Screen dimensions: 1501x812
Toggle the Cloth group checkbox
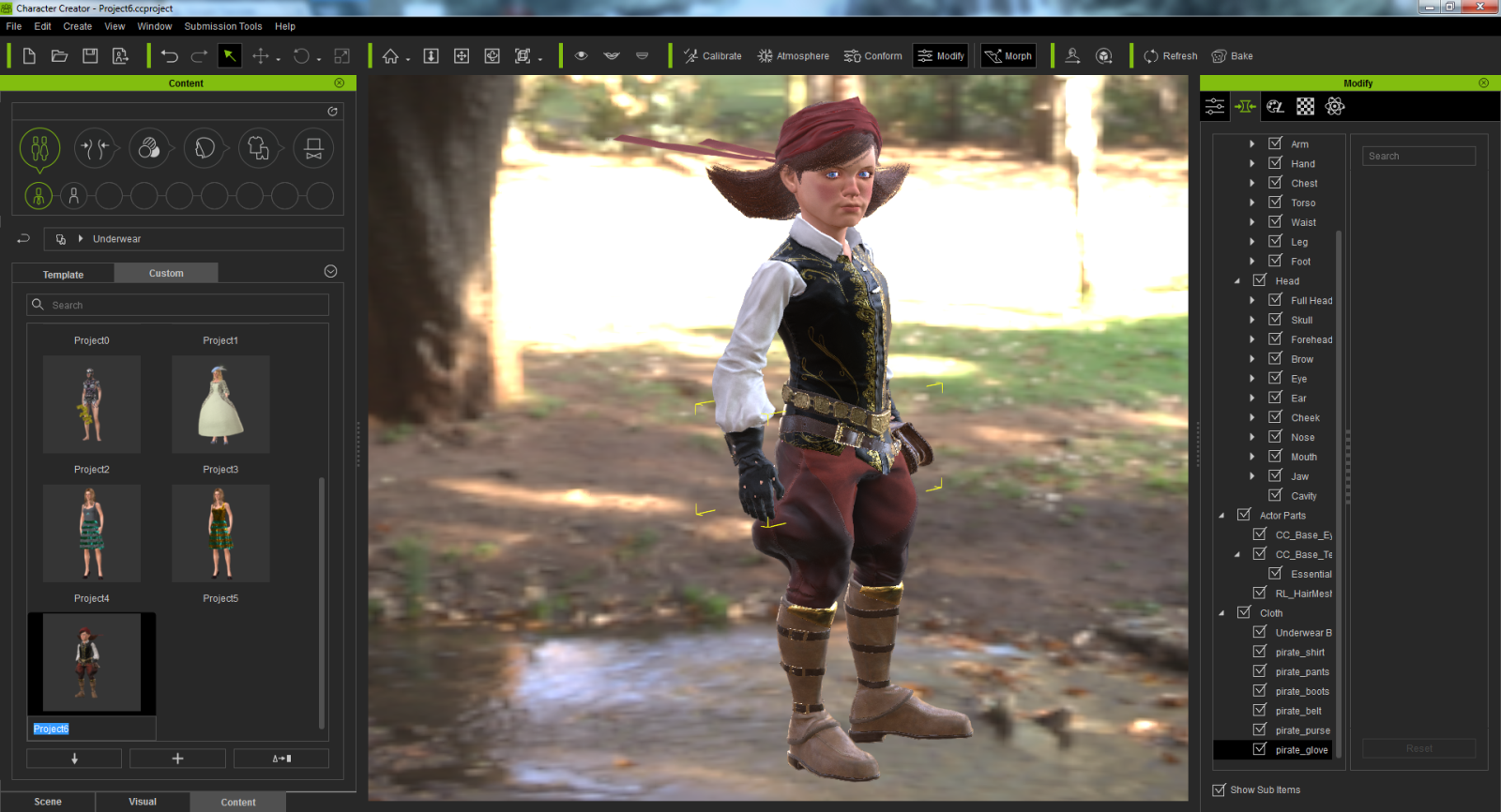[x=1244, y=612]
